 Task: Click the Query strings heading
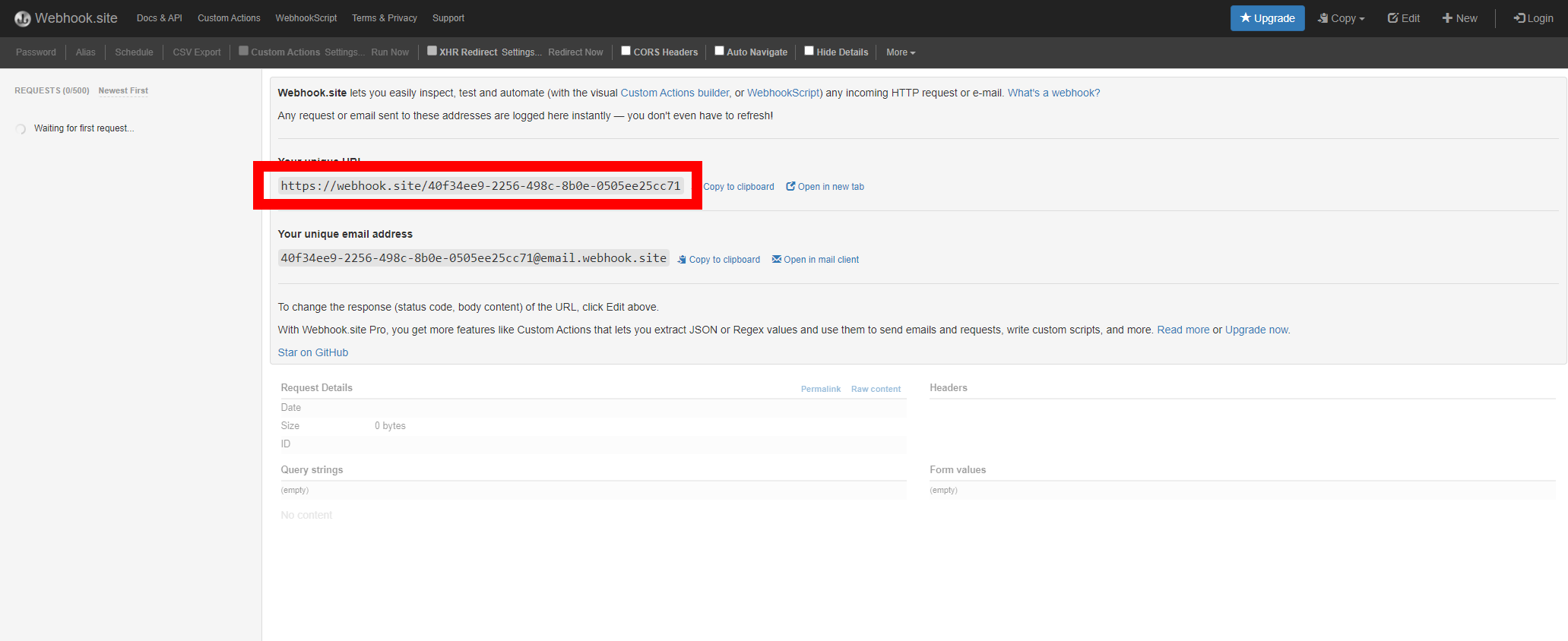312,469
